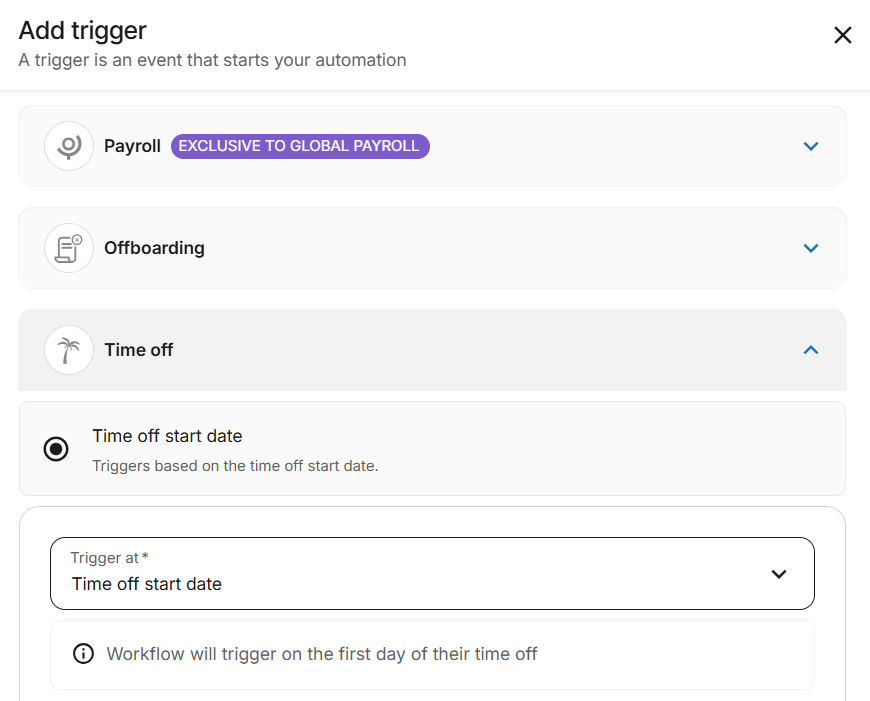Click the filled radio circle for the trigger
This screenshot has width=870, height=701.
[x=57, y=448]
